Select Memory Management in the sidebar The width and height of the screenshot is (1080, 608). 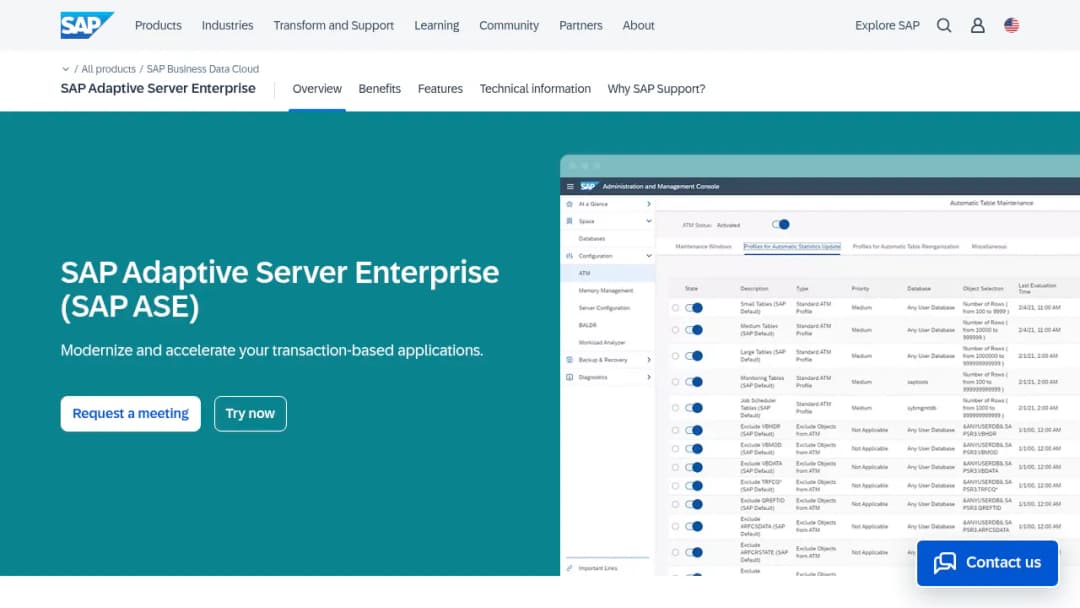(605, 291)
